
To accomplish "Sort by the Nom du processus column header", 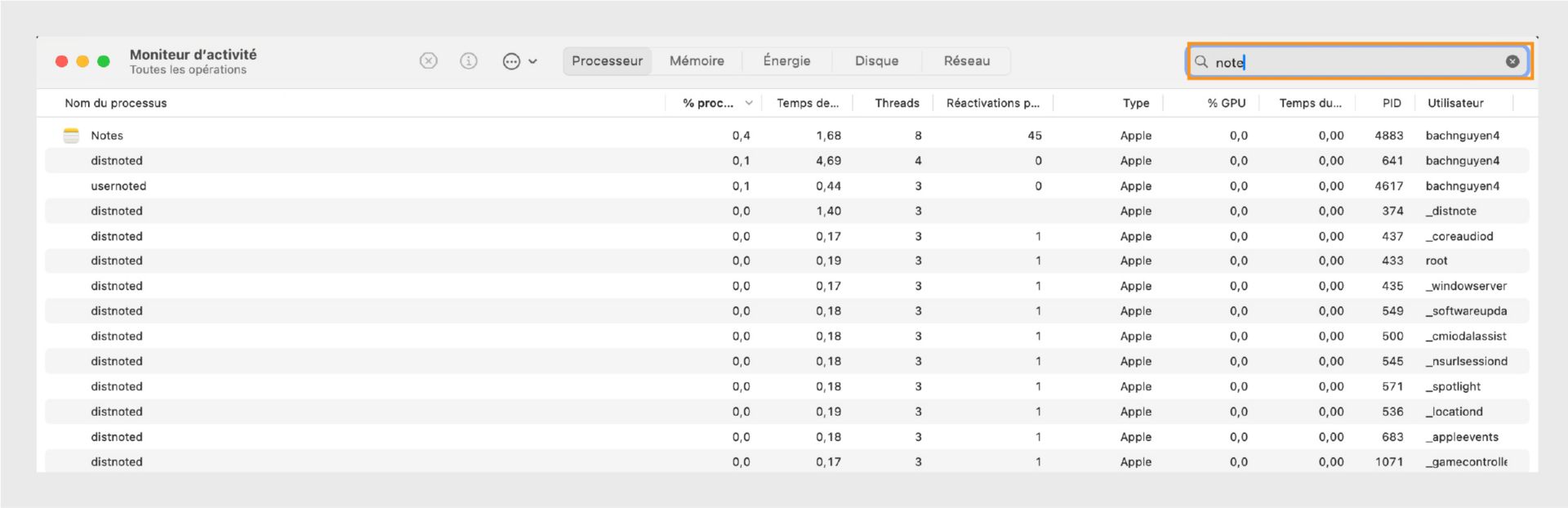I will point(116,103).
